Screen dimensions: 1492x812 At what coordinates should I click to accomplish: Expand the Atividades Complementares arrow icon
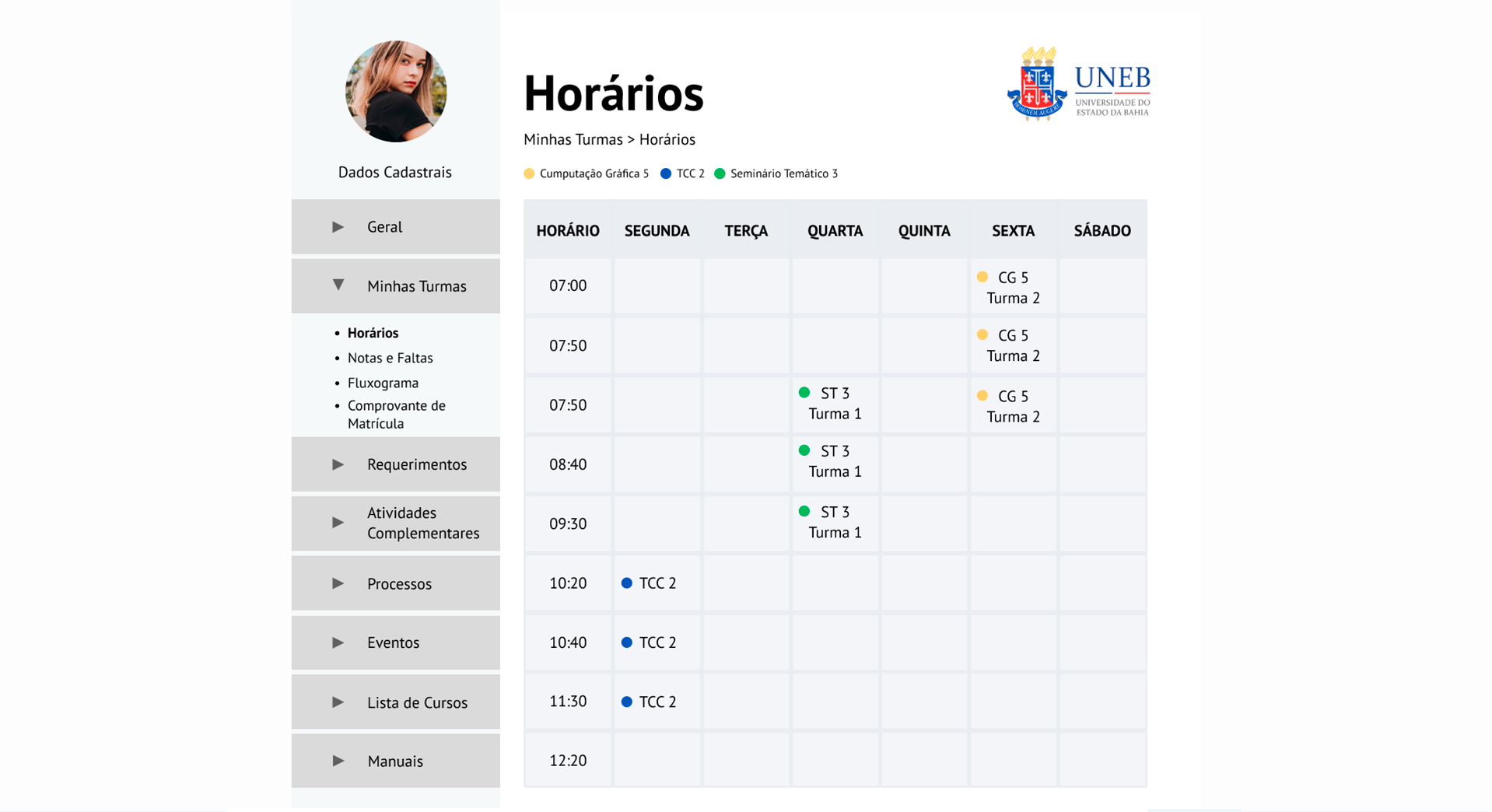pyautogui.click(x=338, y=523)
